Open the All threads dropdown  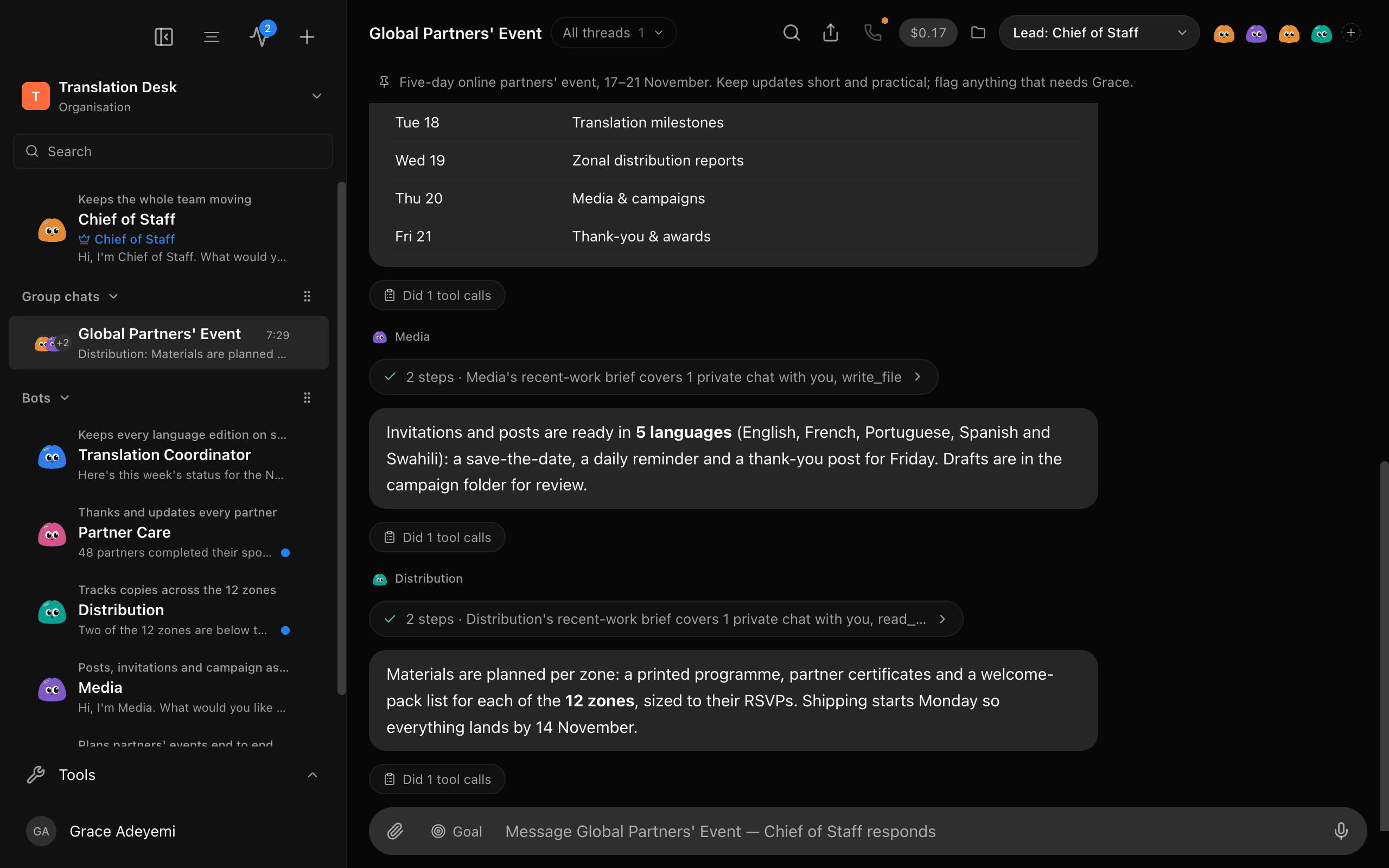click(614, 33)
